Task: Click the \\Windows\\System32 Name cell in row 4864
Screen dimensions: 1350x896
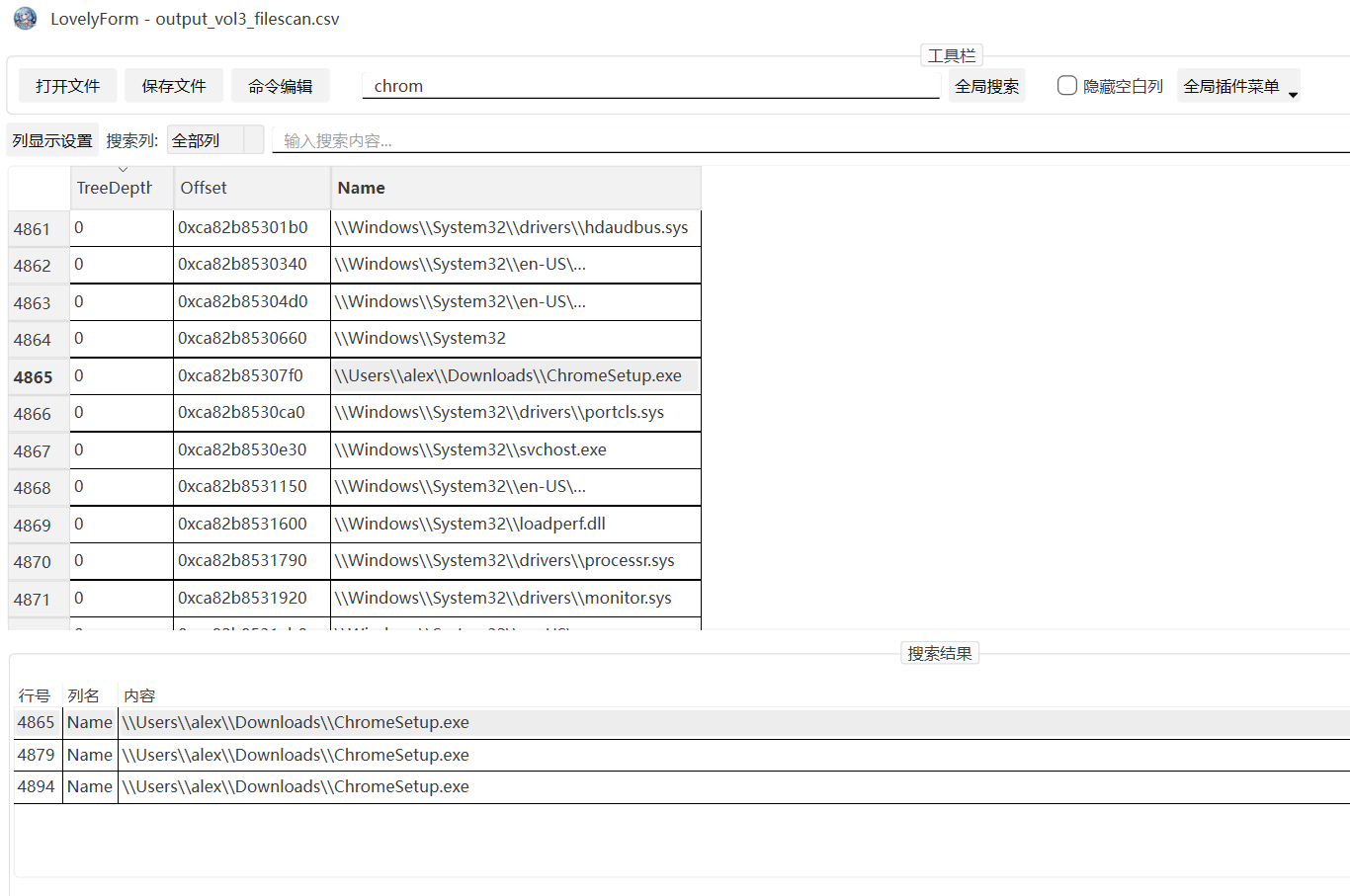Action: click(x=516, y=338)
